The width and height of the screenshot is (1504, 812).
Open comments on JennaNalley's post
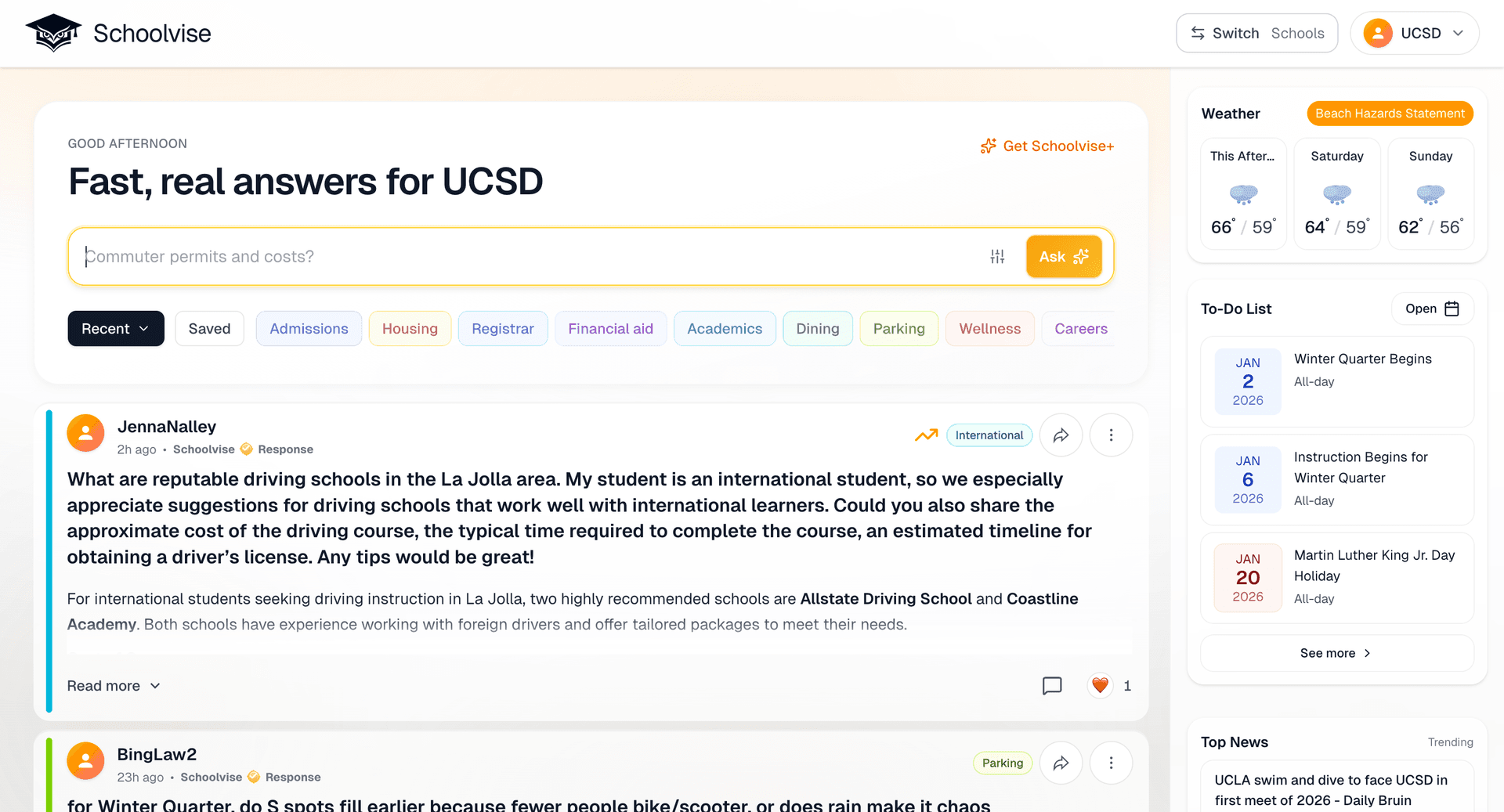point(1052,686)
